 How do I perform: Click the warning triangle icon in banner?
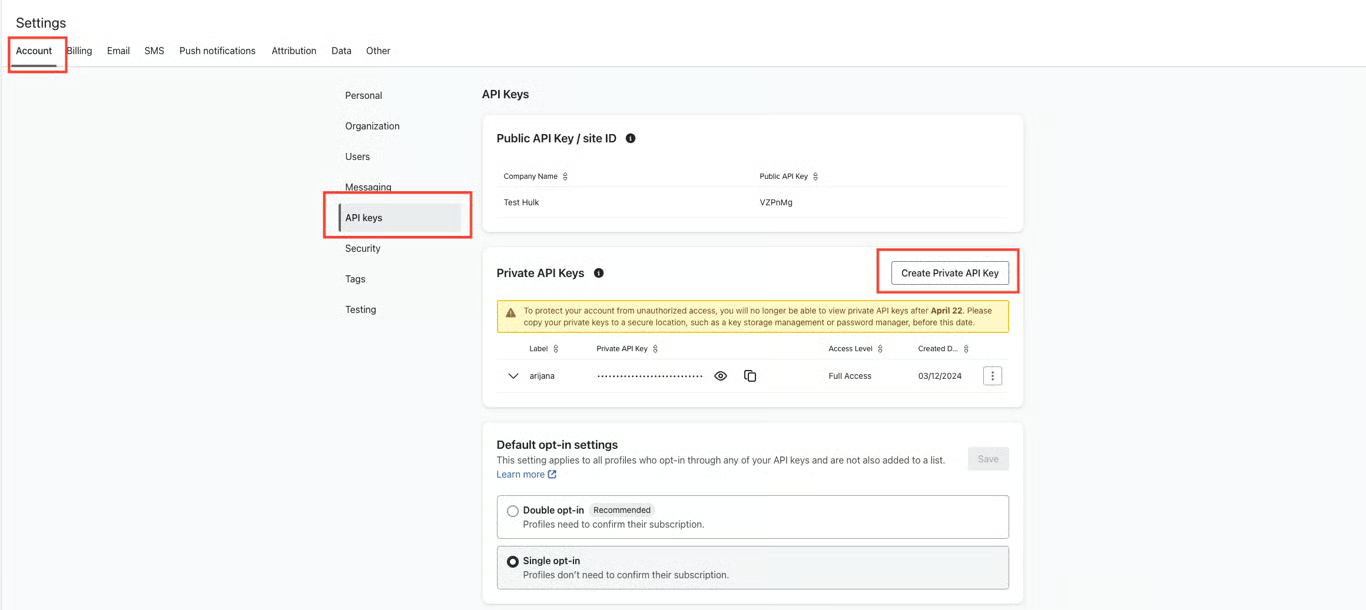tap(511, 313)
